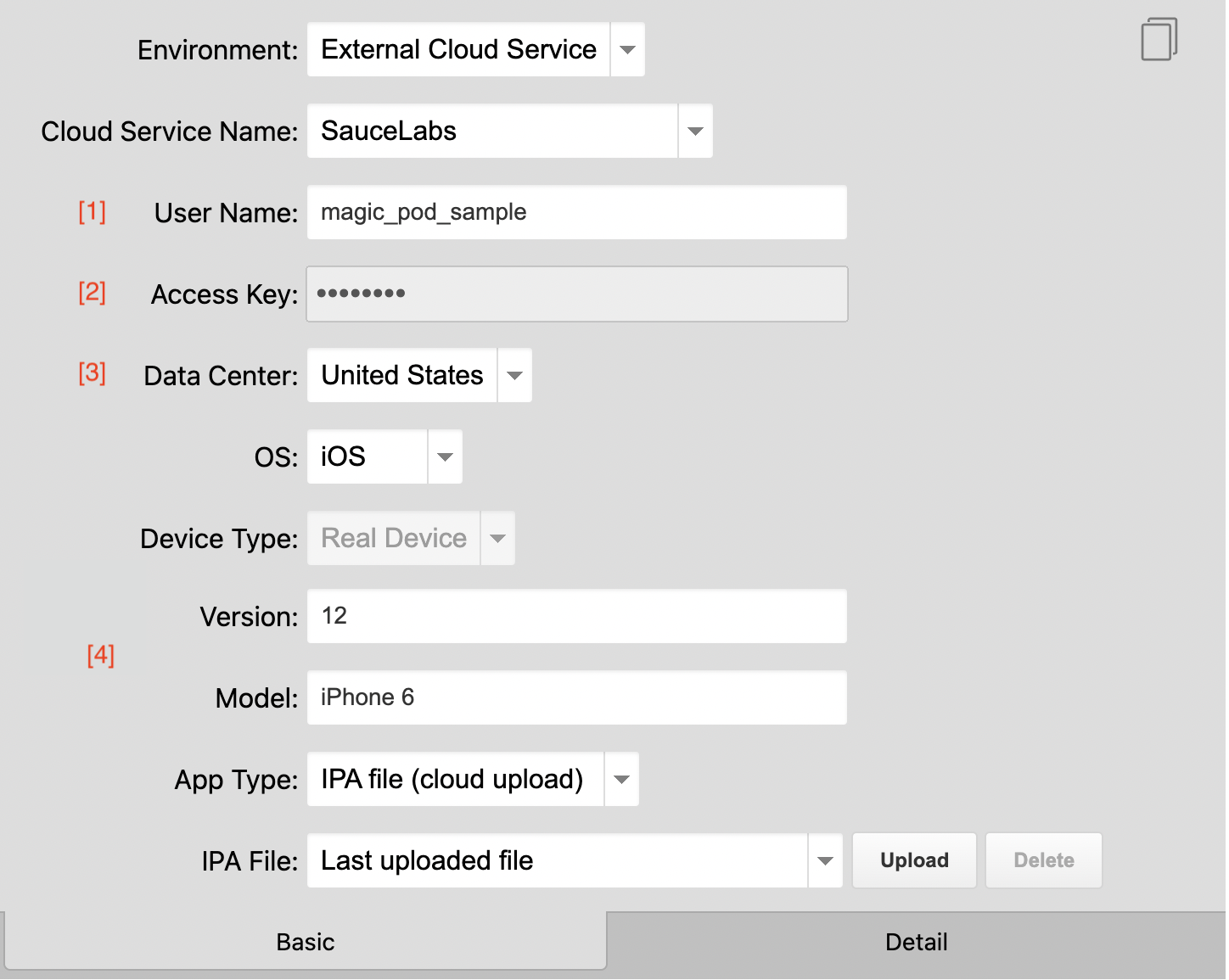The image size is (1229, 980).
Task: Switch to the Basic tab
Action: (x=306, y=941)
